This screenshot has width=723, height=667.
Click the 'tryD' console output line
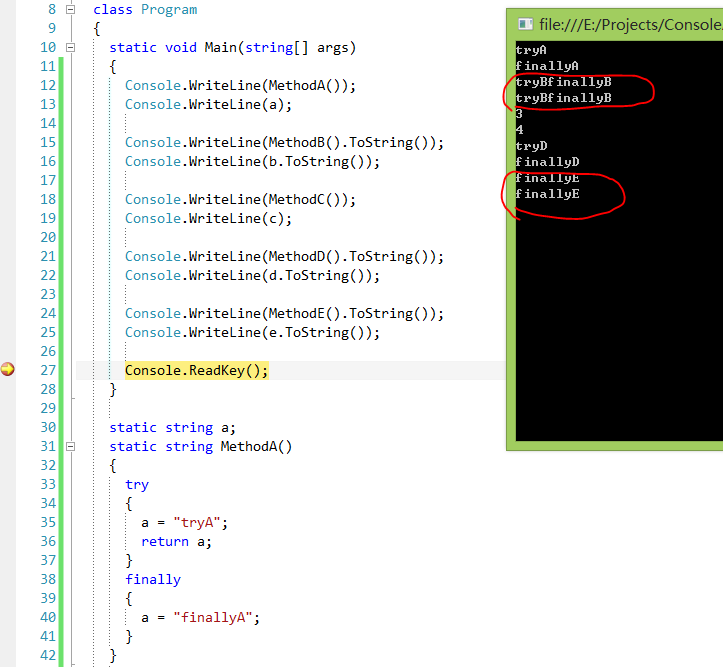coord(531,146)
